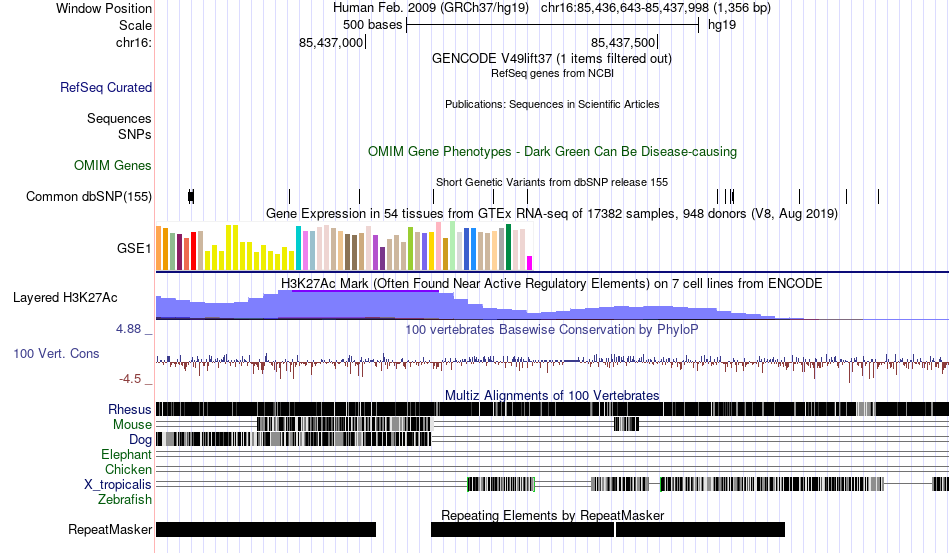Click the Scale label
This screenshot has width=950, height=553.
click(x=135, y=25)
